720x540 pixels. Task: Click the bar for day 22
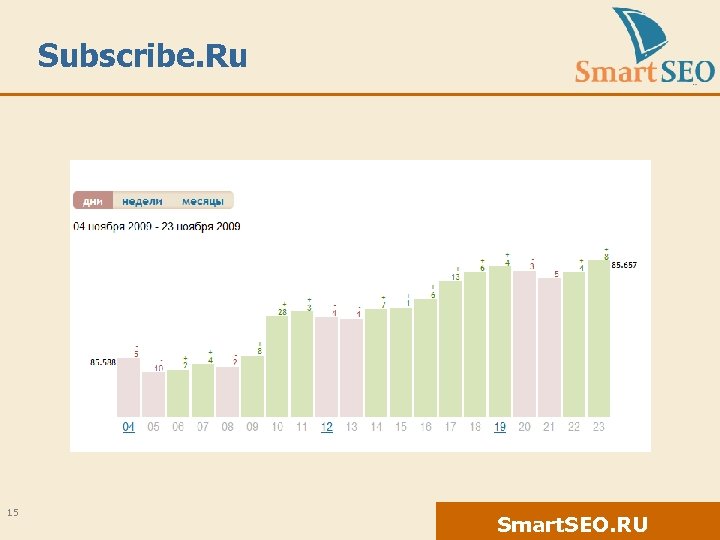(574, 344)
